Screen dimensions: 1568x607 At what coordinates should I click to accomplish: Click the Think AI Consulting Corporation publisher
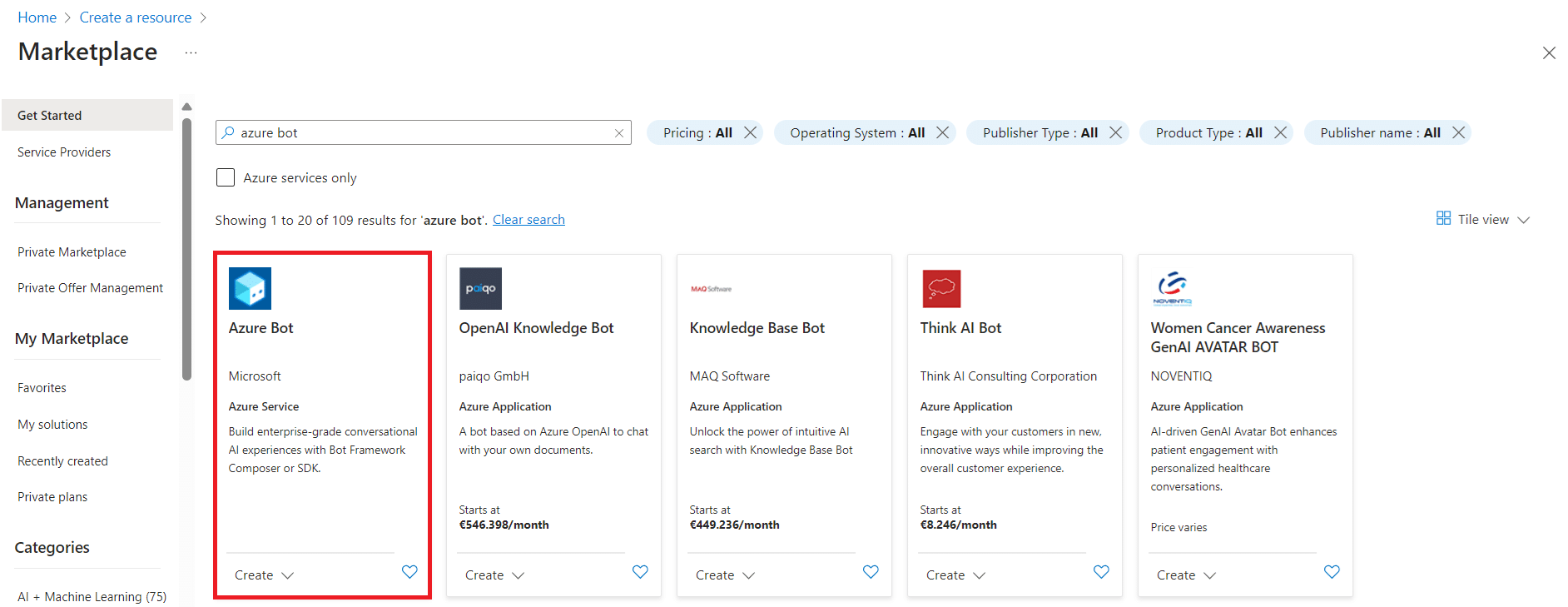click(1008, 376)
